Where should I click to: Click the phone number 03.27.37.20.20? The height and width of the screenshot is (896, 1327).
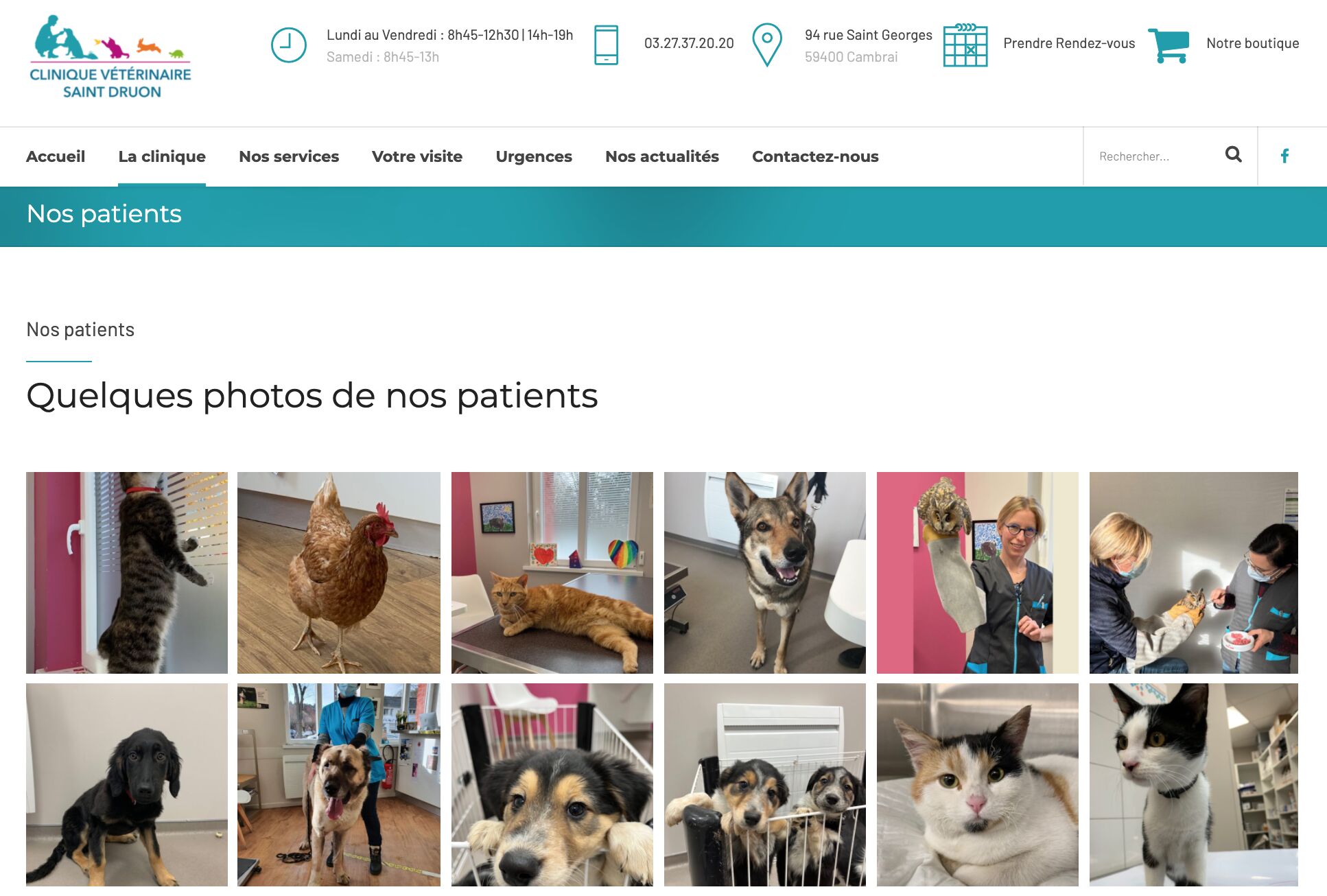[689, 43]
